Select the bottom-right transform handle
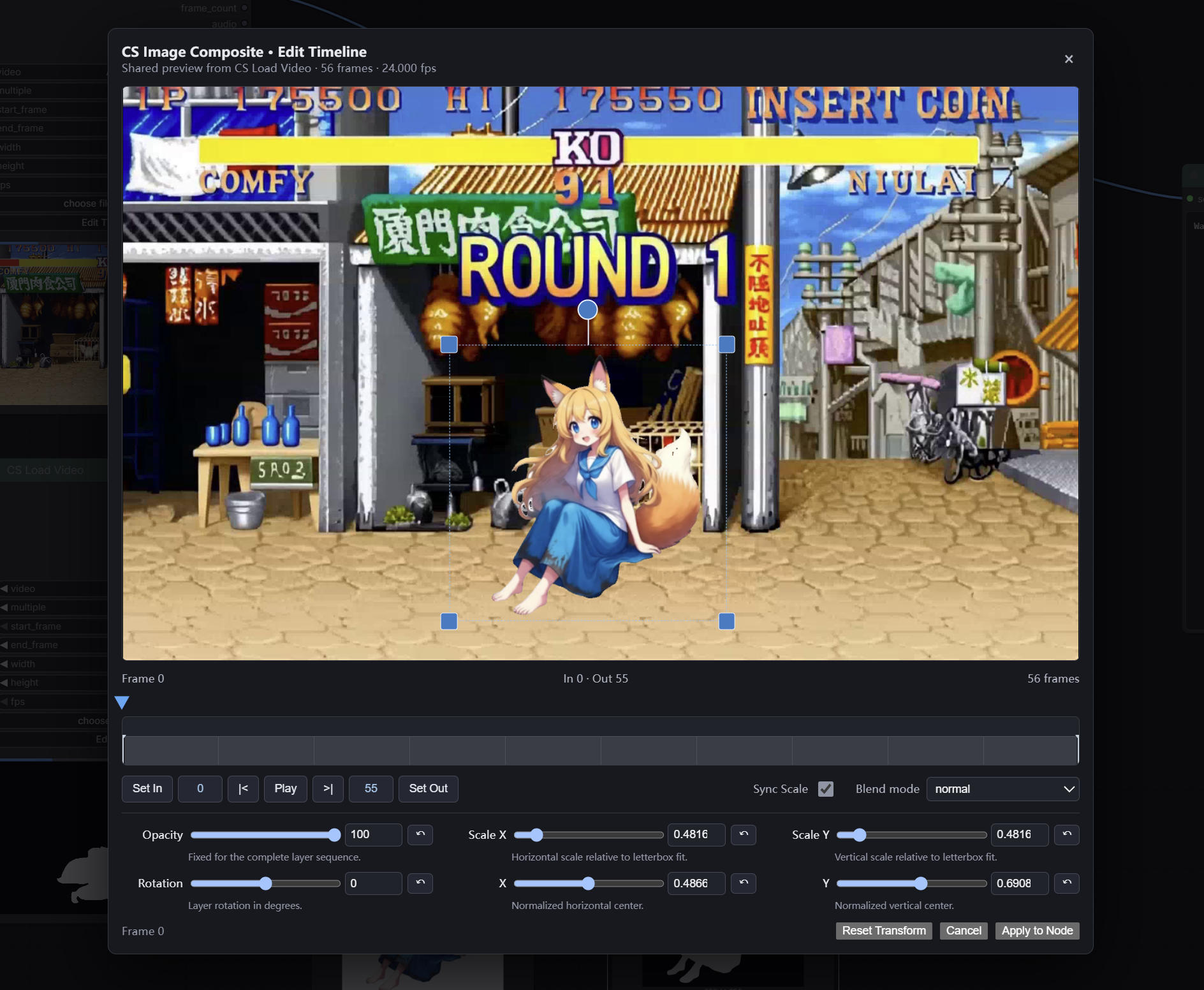Screen dimensions: 1204x990 726,621
